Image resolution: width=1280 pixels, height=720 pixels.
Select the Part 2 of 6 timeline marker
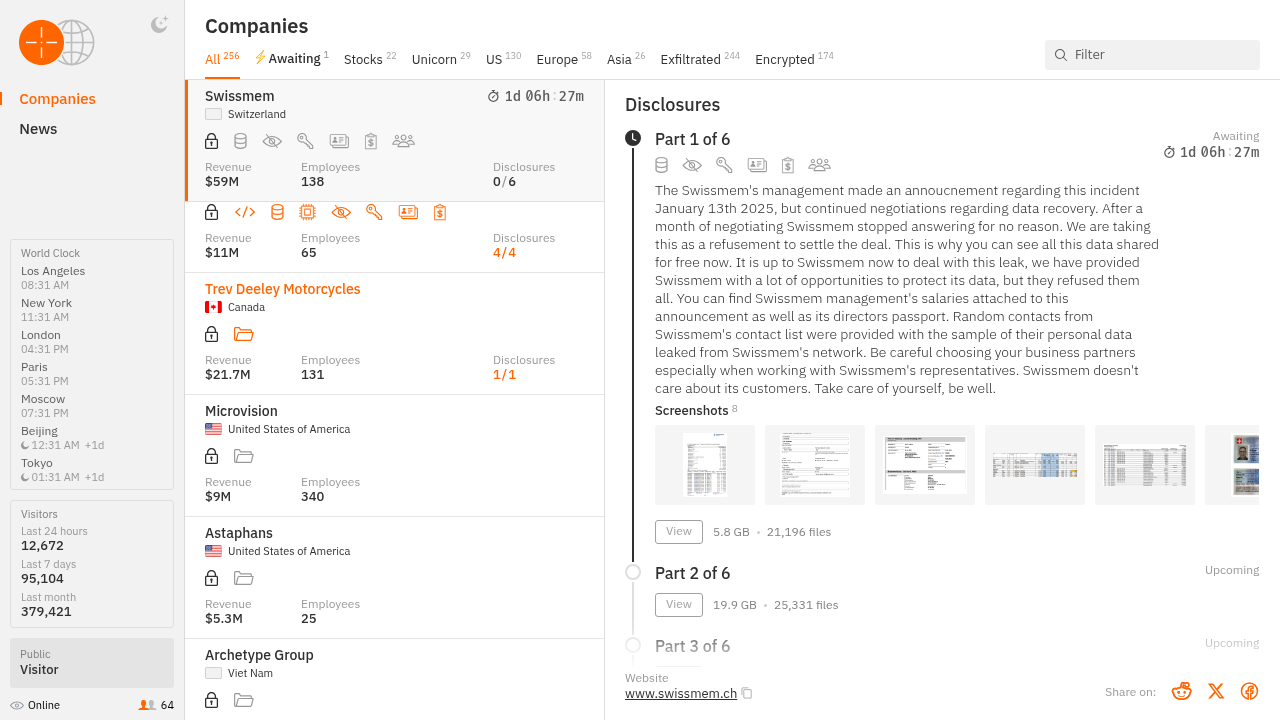pyautogui.click(x=633, y=572)
